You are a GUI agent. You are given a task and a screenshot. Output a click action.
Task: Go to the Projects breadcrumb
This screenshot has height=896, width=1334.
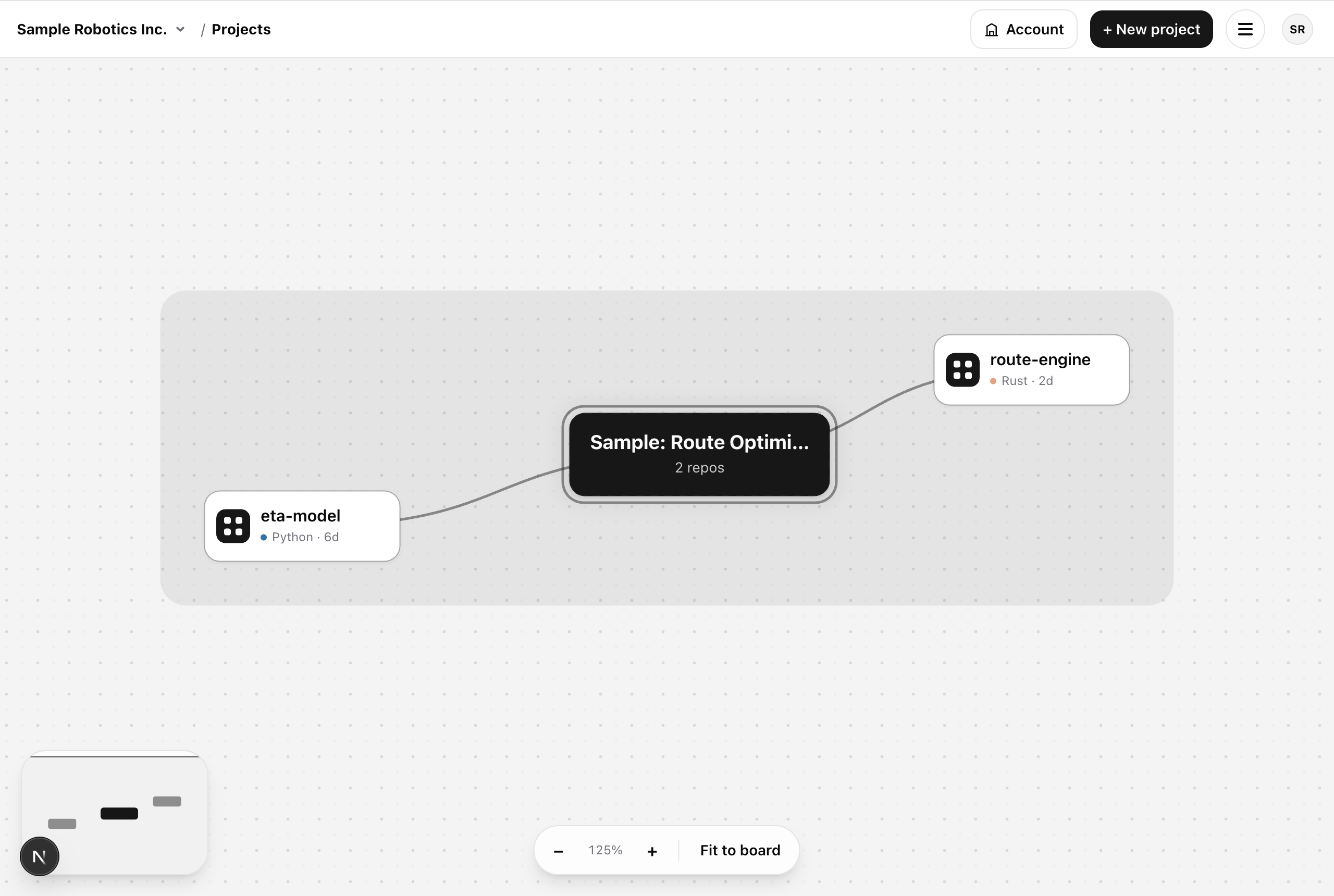click(241, 29)
